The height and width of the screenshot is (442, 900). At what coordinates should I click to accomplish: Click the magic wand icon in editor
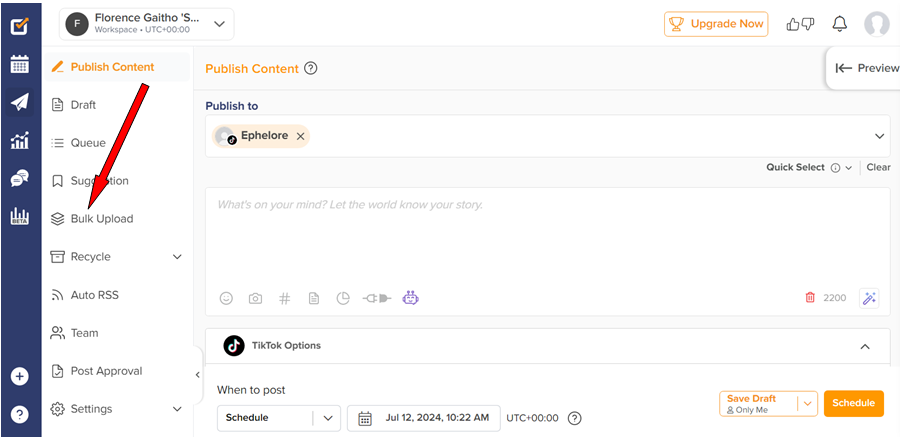click(x=868, y=298)
